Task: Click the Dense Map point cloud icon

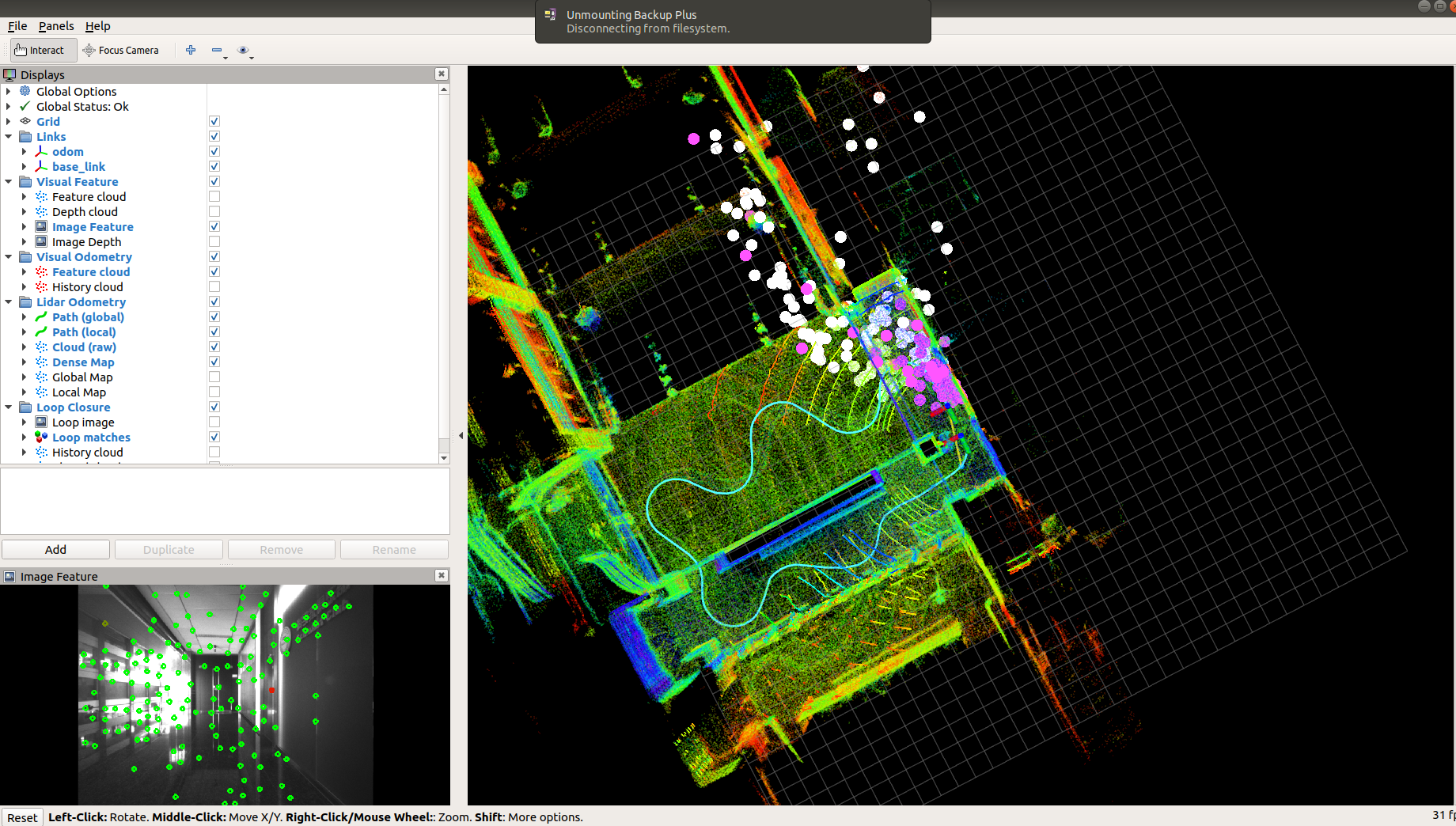Action: [x=41, y=362]
